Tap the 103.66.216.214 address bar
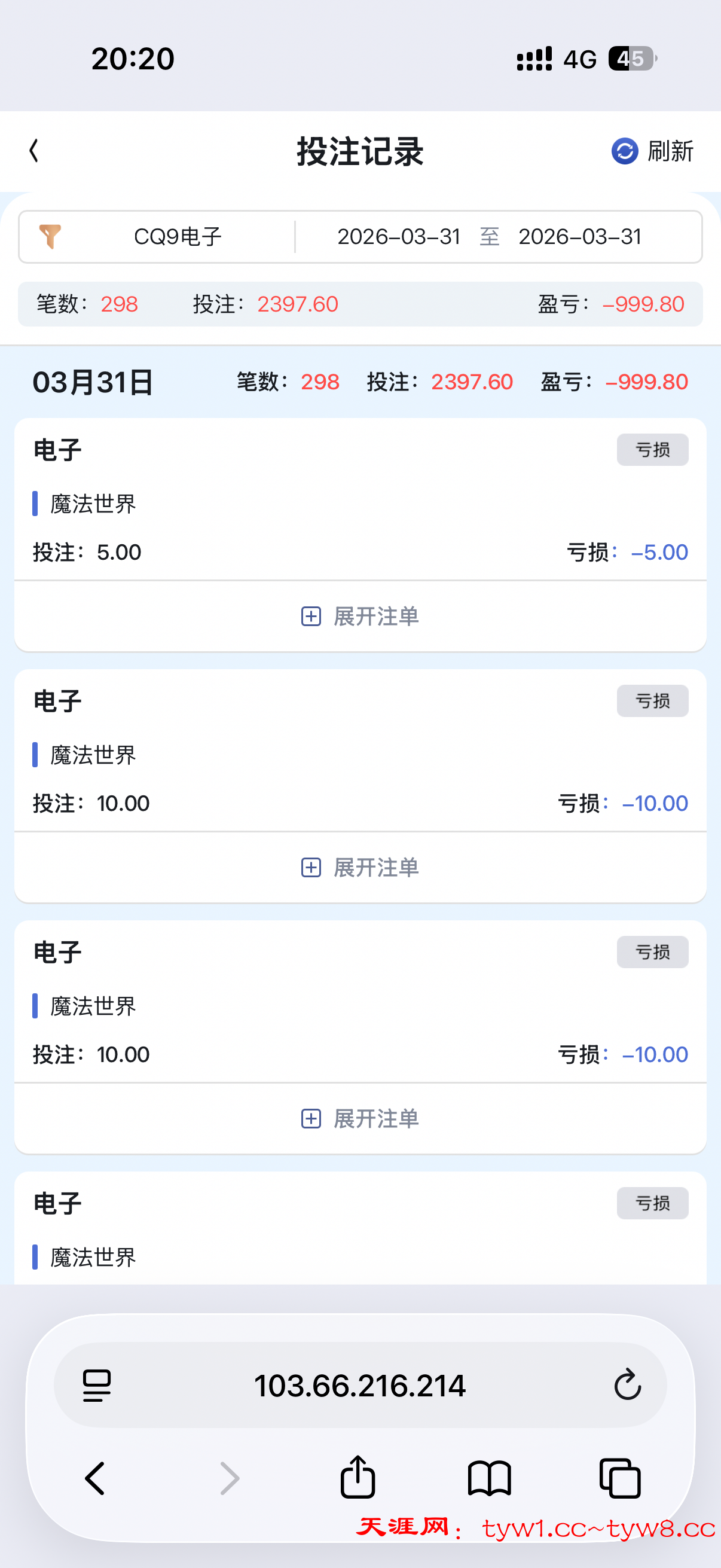 click(x=359, y=1386)
